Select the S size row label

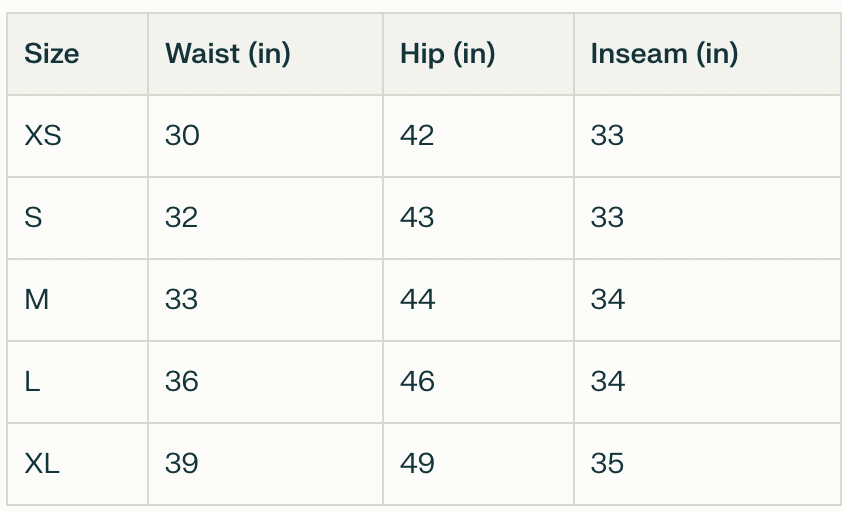33,218
